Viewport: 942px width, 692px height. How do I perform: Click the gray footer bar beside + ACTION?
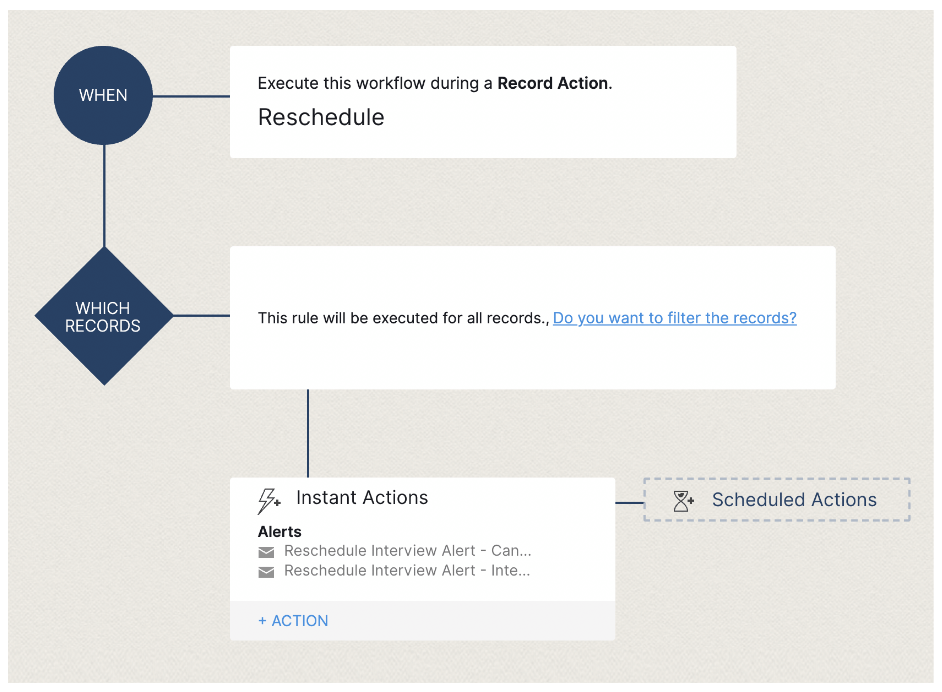[470, 621]
